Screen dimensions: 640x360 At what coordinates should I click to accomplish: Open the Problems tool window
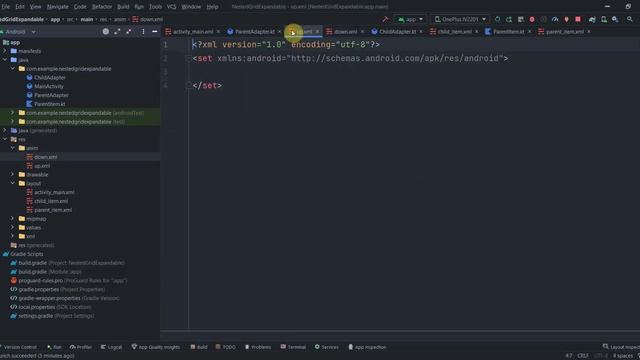(258, 347)
